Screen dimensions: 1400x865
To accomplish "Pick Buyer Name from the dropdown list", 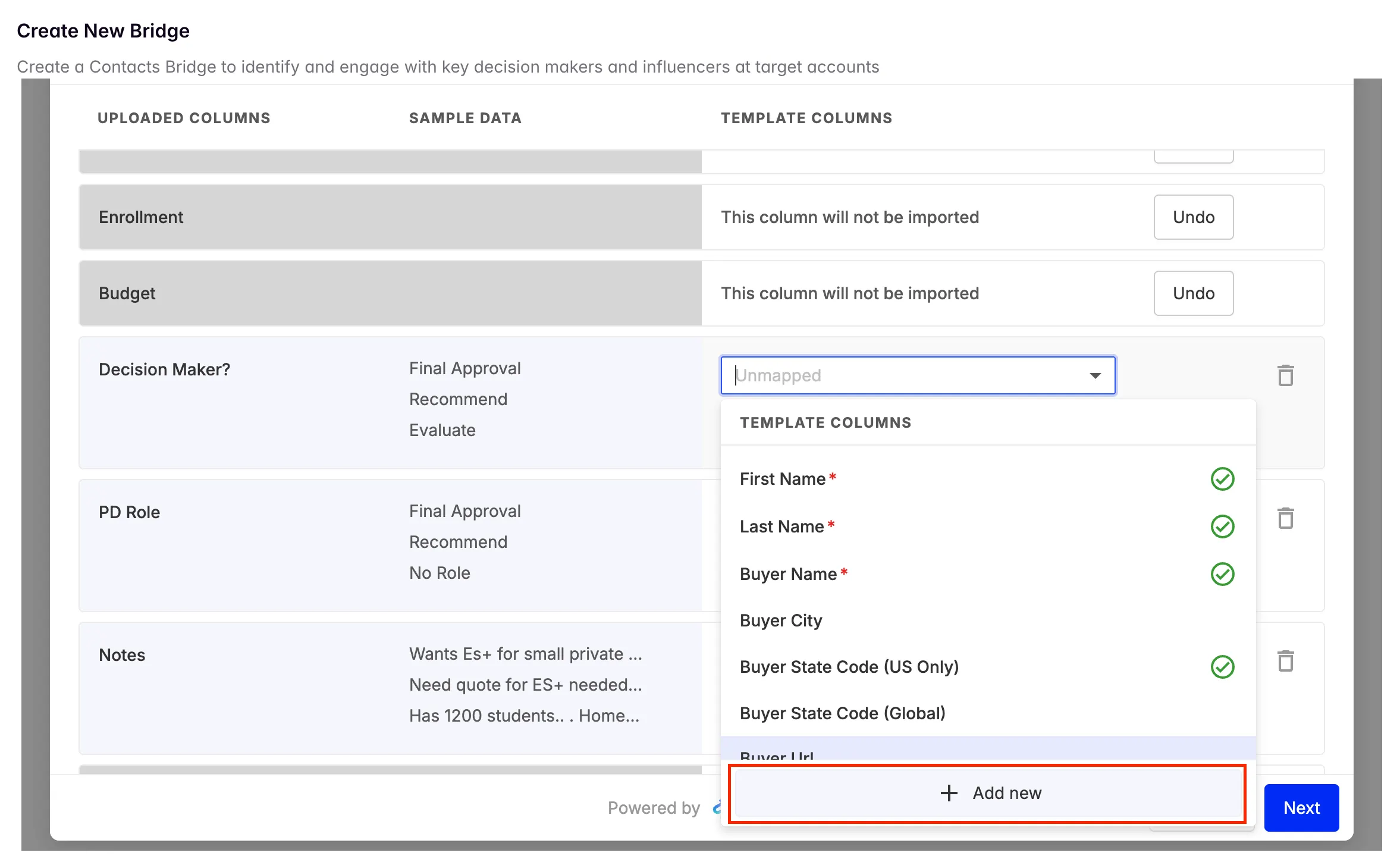I will point(788,574).
